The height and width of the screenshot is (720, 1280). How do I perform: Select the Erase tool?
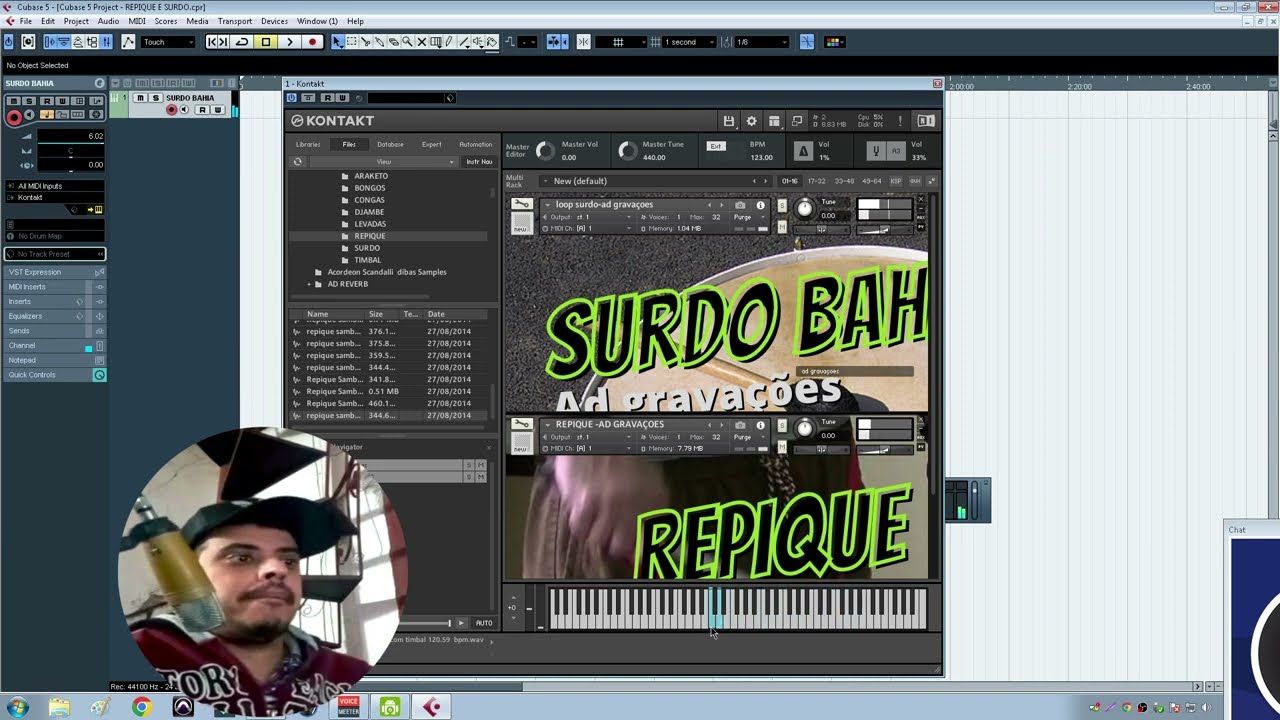(x=394, y=42)
